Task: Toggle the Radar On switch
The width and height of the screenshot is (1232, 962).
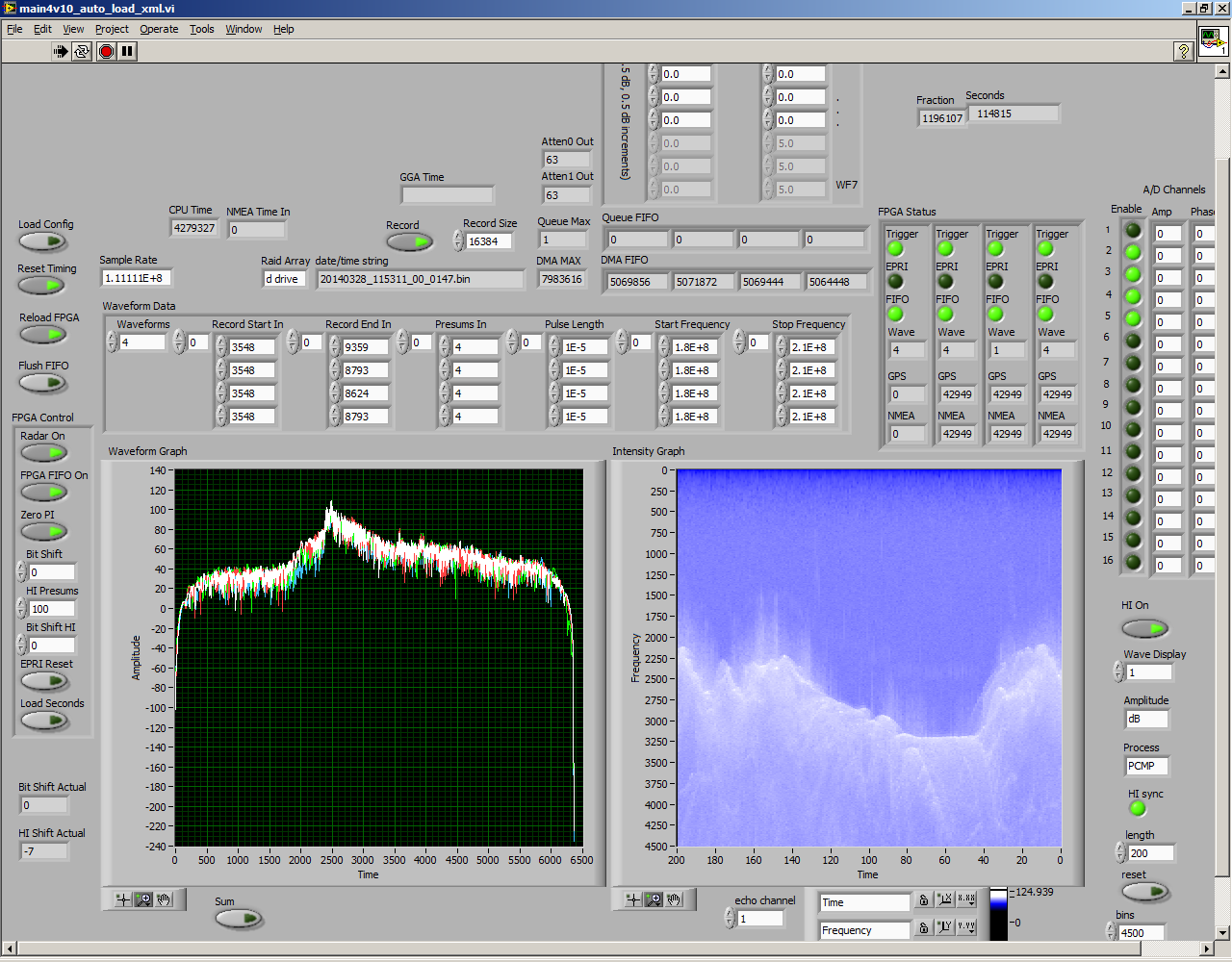Action: coord(44,453)
